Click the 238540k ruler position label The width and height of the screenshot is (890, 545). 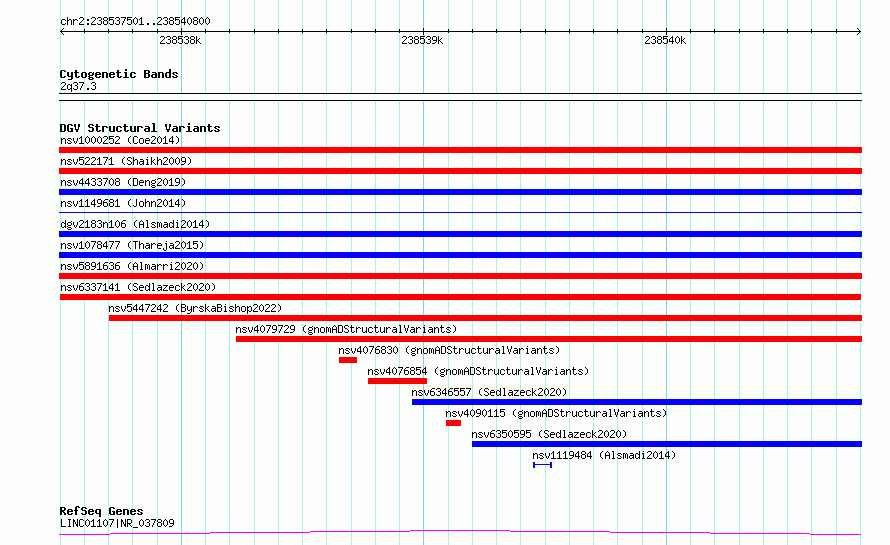pyautogui.click(x=665, y=40)
